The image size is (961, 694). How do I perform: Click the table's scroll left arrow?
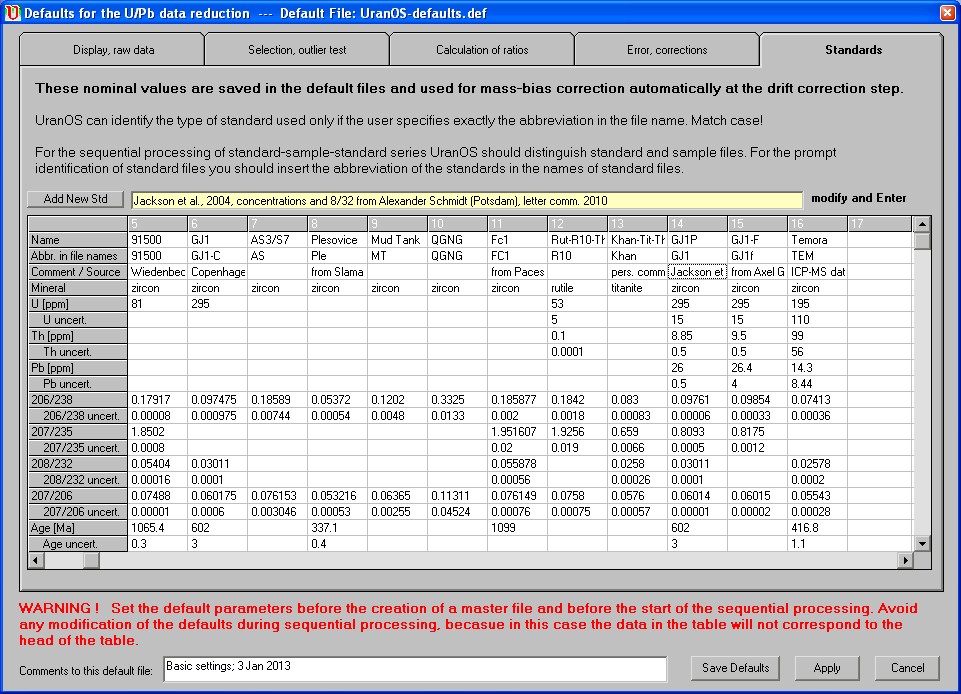[x=36, y=560]
